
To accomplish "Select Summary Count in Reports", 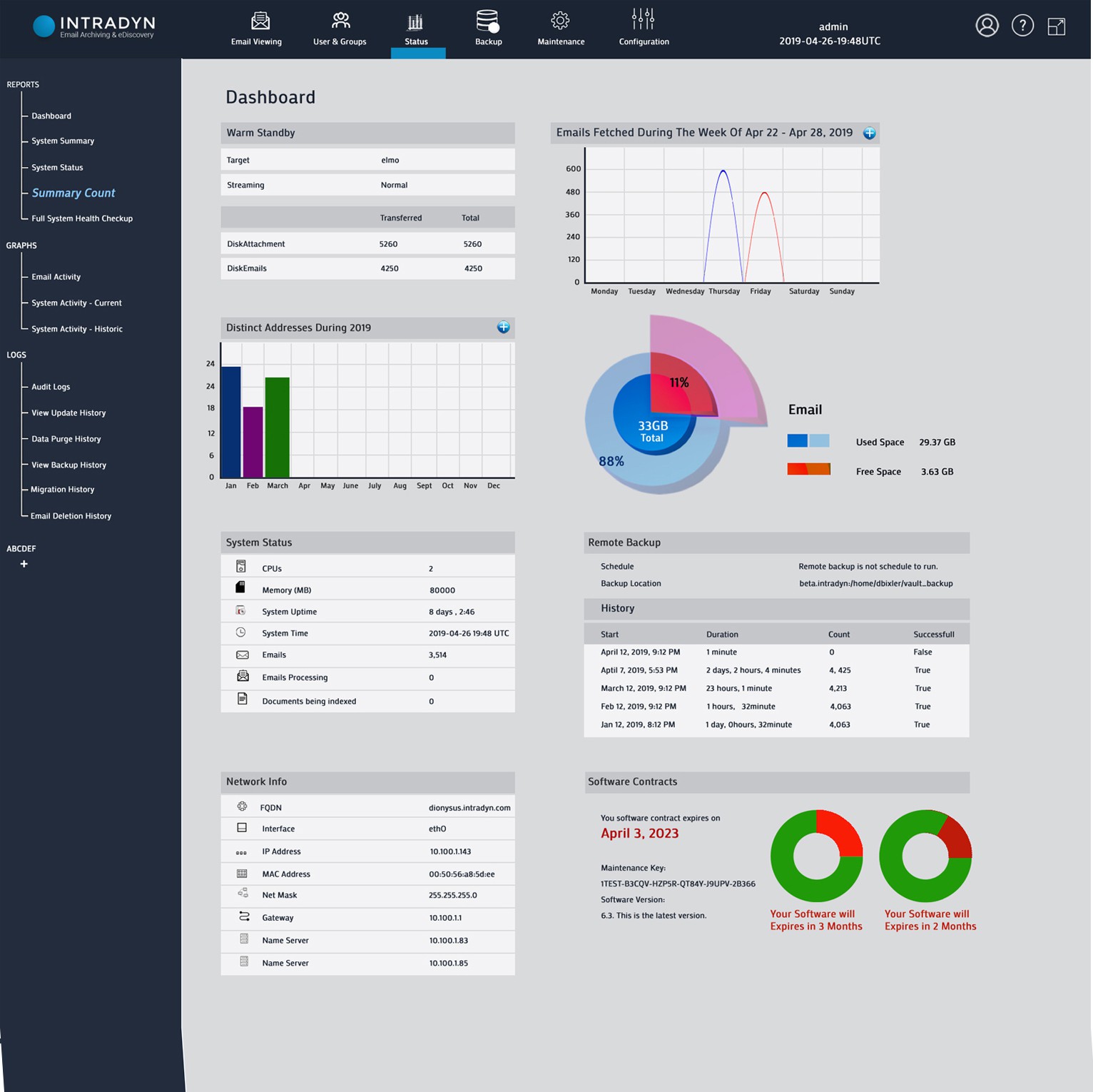I will point(73,193).
